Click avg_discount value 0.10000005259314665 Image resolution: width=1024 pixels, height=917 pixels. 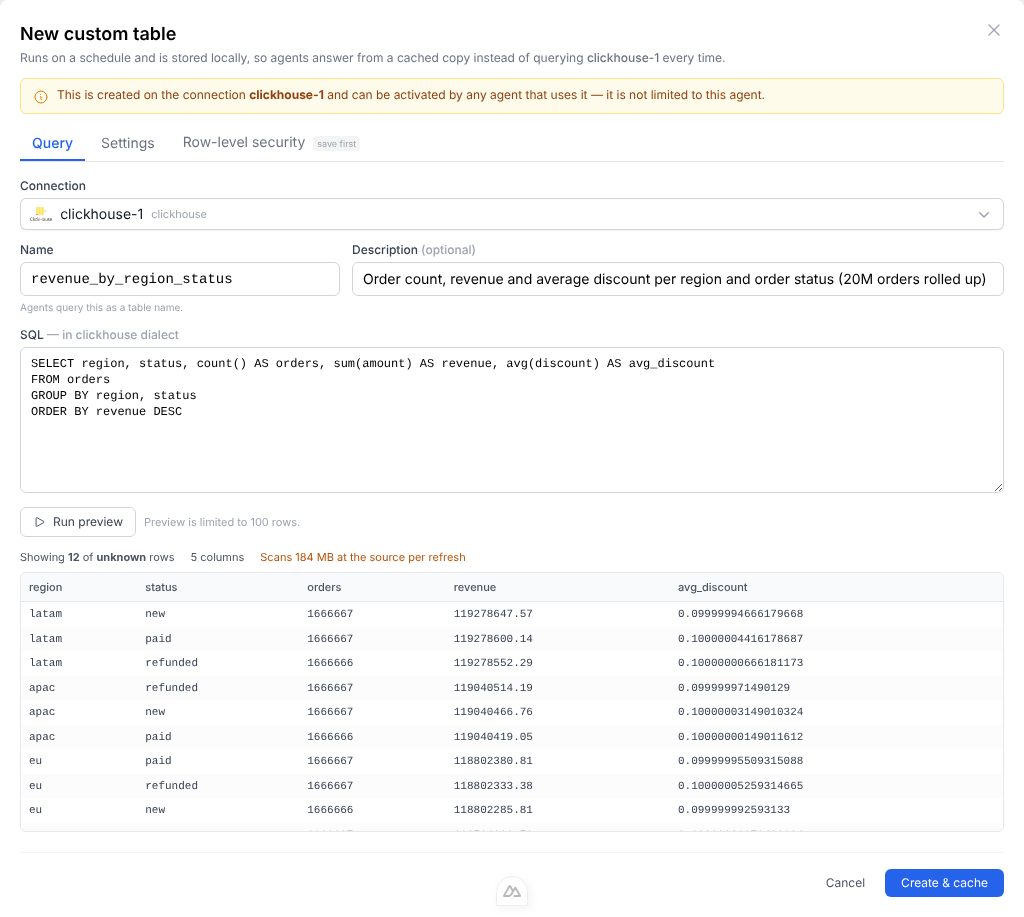pos(740,785)
